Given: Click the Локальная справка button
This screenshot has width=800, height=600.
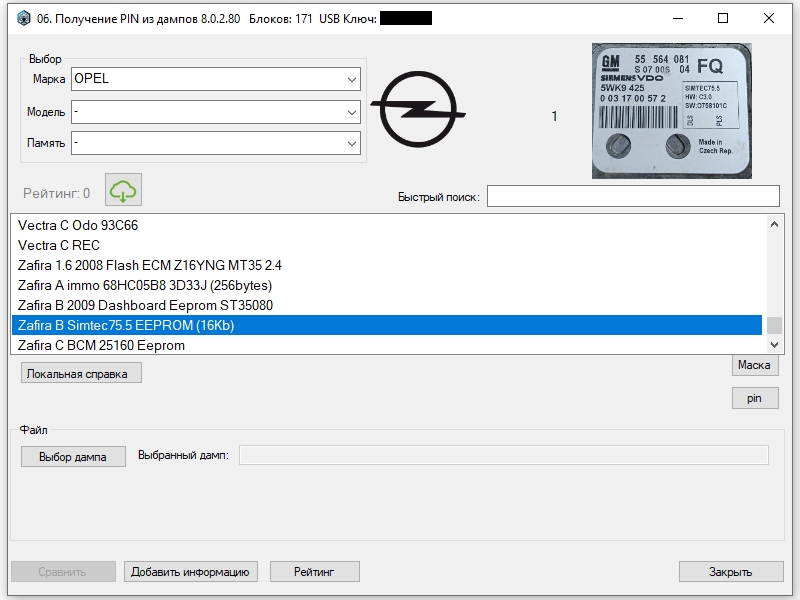Looking at the screenshot, I should coord(81,373).
